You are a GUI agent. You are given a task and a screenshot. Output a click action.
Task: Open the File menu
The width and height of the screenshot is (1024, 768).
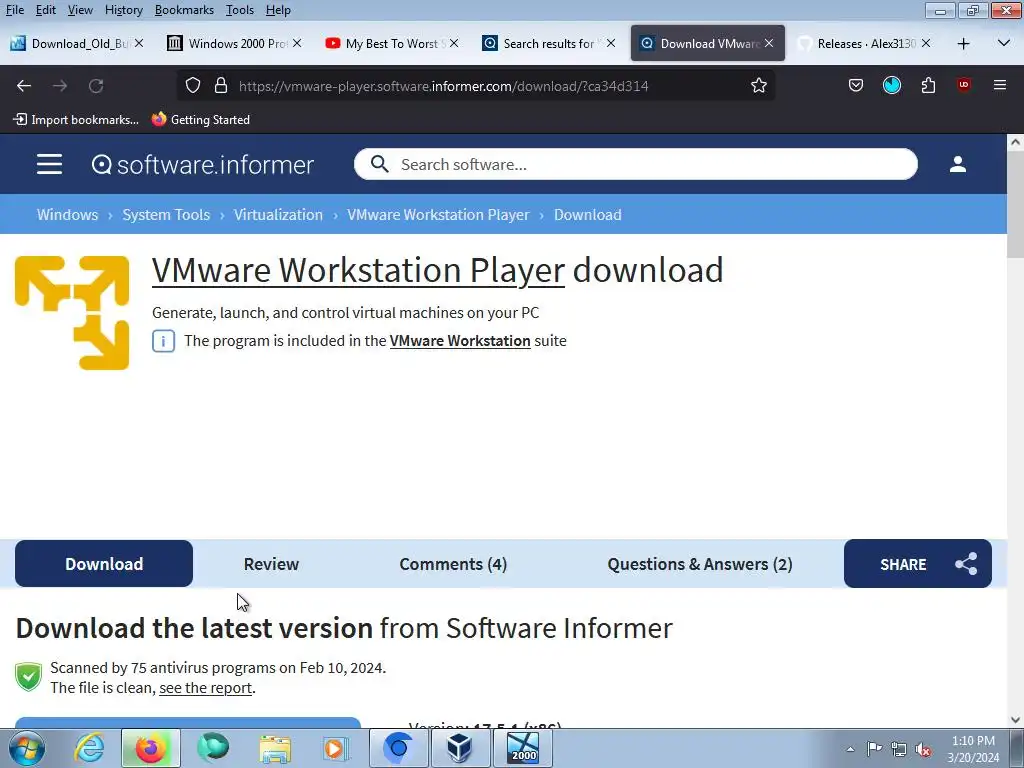[x=14, y=10]
